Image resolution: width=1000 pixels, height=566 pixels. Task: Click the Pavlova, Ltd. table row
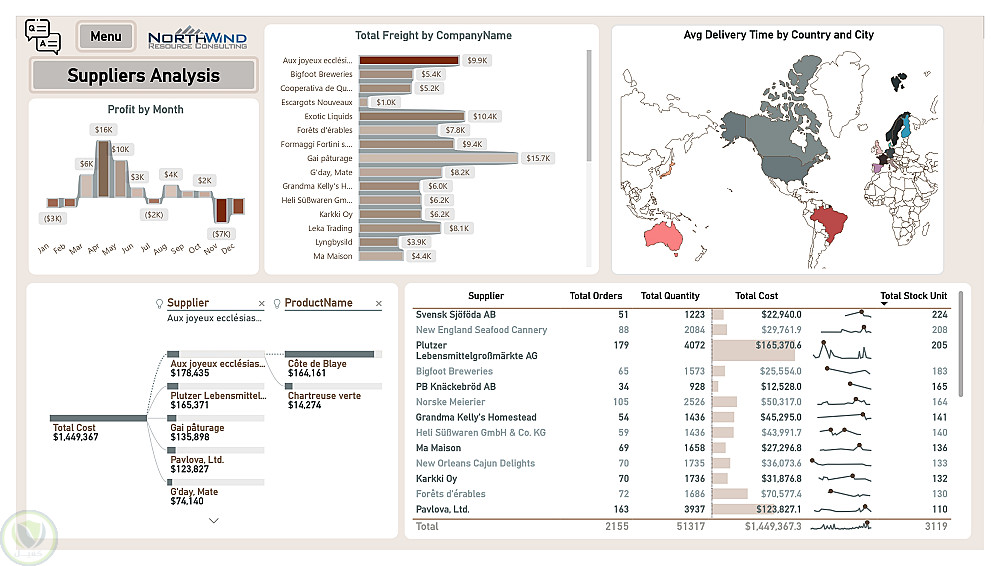(681, 509)
